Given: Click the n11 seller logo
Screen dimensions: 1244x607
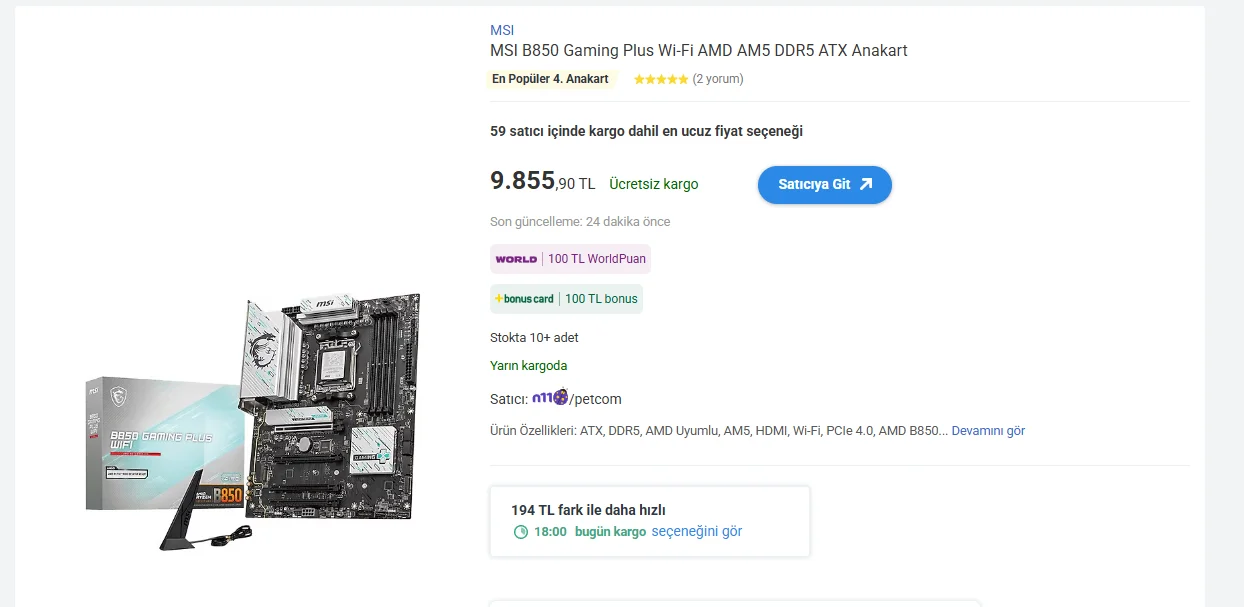Looking at the screenshot, I should point(550,398).
